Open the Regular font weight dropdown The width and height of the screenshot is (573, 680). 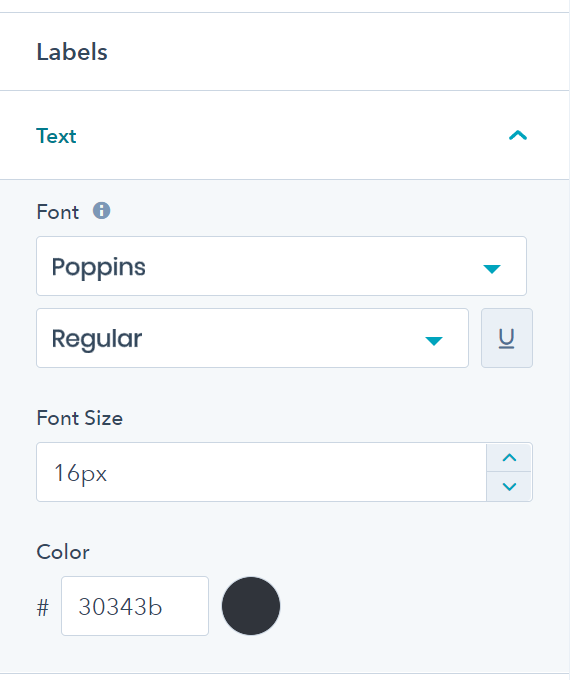coord(252,338)
